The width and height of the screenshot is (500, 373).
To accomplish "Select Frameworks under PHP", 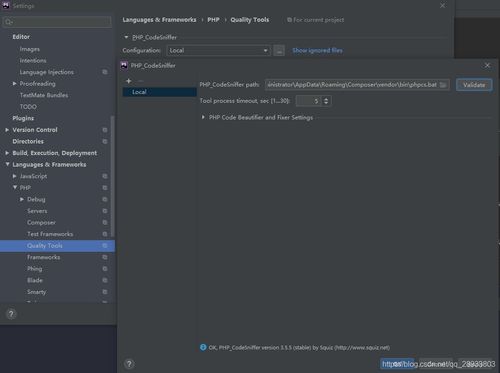I will pyautogui.click(x=44, y=257).
